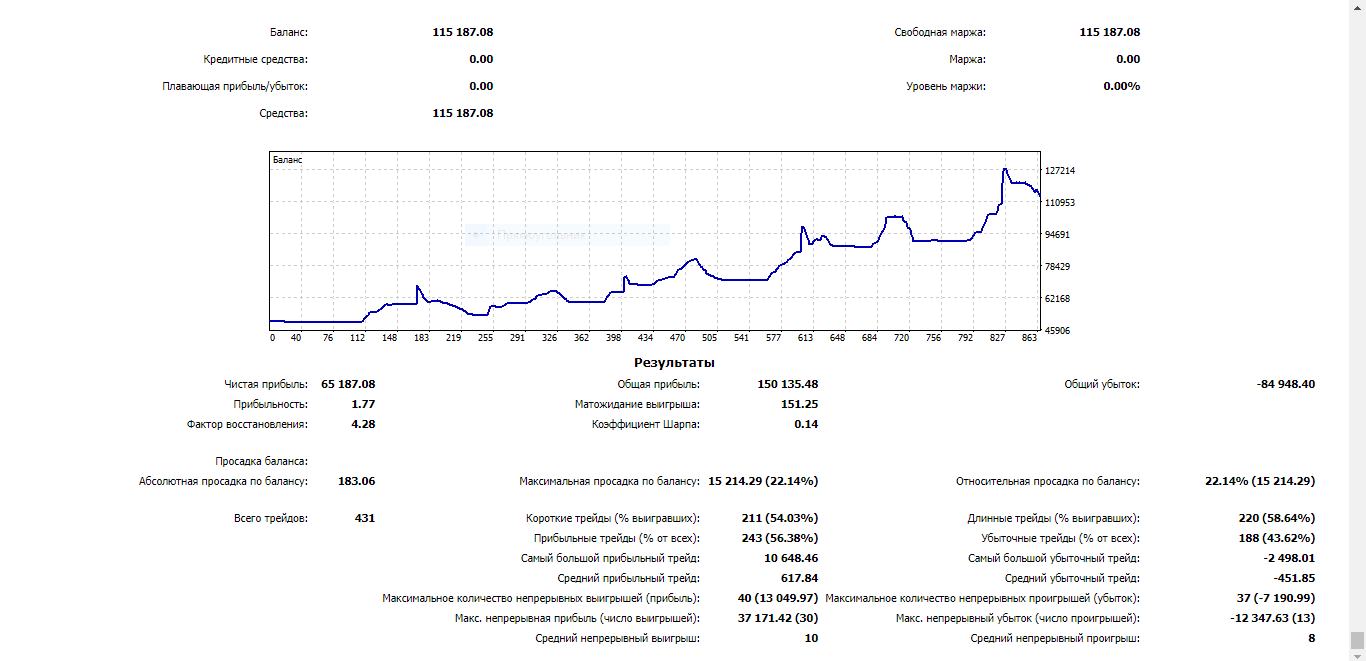
Task: Click the chart y-axis label 127214
Action: tap(1060, 171)
